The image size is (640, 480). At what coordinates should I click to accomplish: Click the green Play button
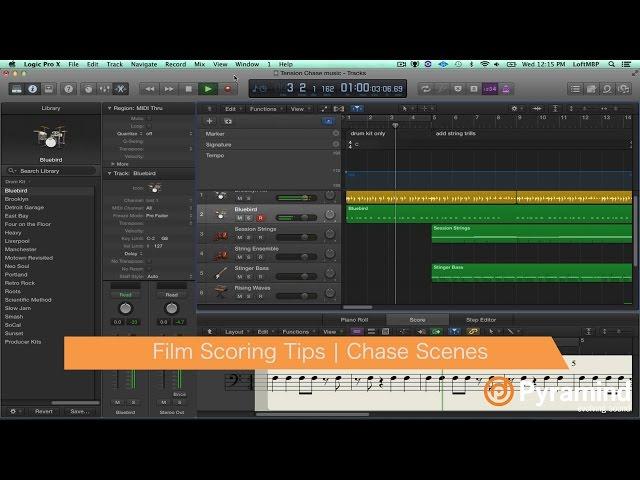coord(208,89)
